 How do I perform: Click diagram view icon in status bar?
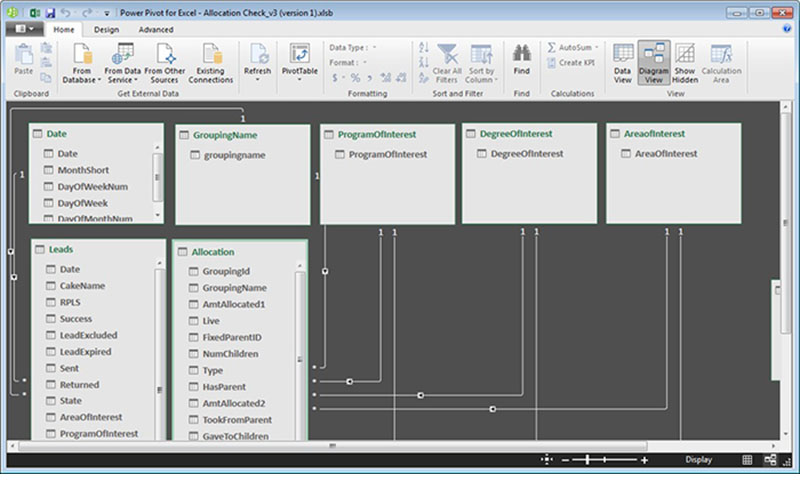click(770, 460)
